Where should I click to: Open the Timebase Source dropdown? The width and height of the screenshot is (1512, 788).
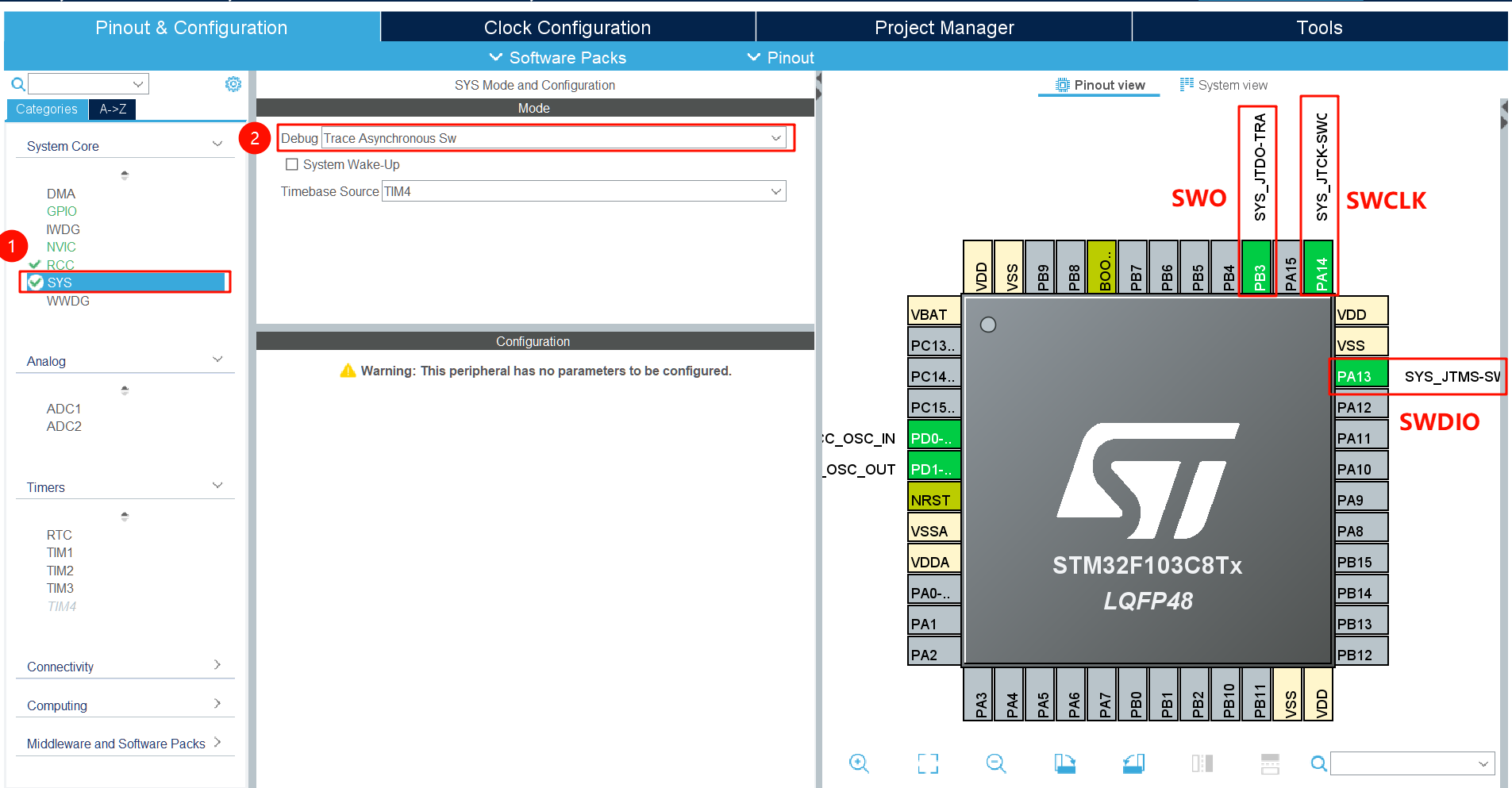click(583, 191)
